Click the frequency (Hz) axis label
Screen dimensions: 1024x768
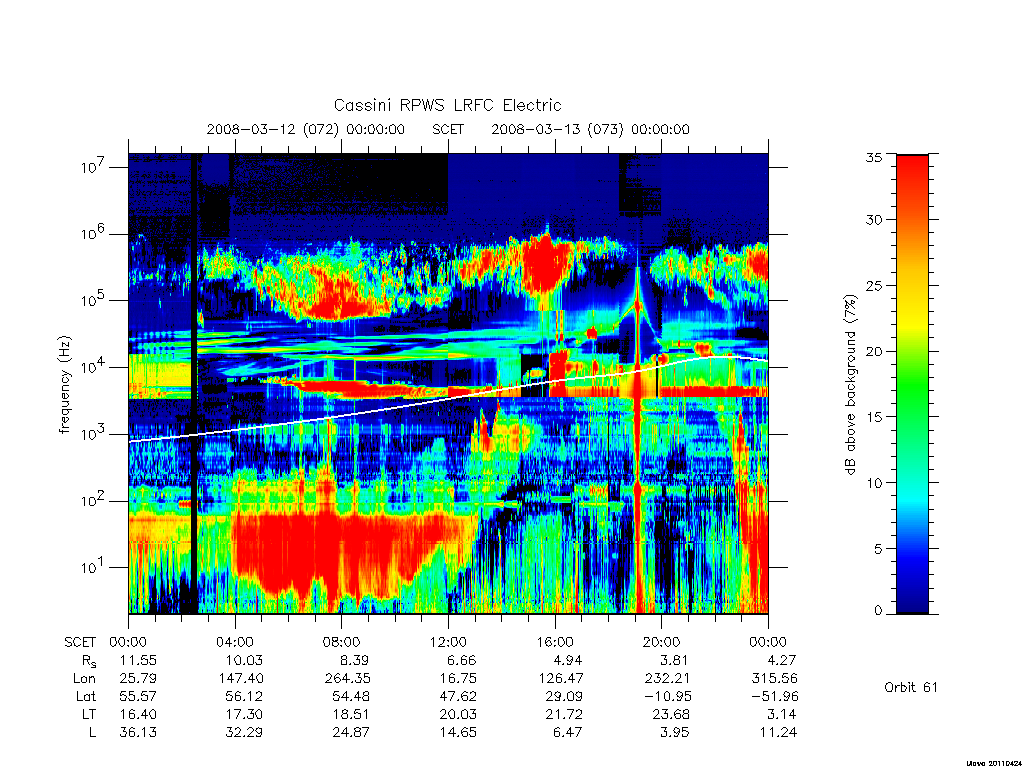click(x=65, y=385)
